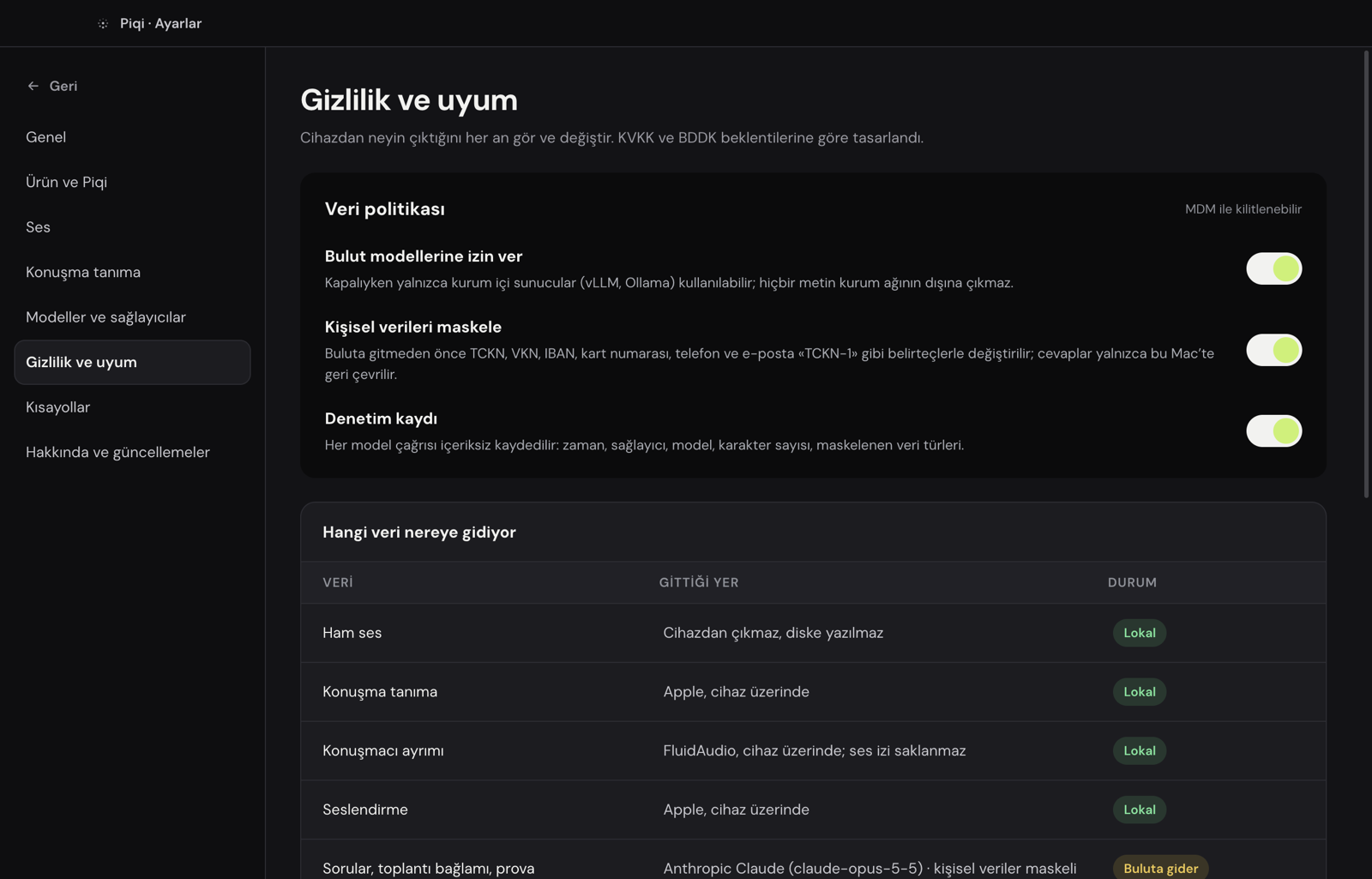Click Lokal badge in Seslendirme row

point(1139,810)
